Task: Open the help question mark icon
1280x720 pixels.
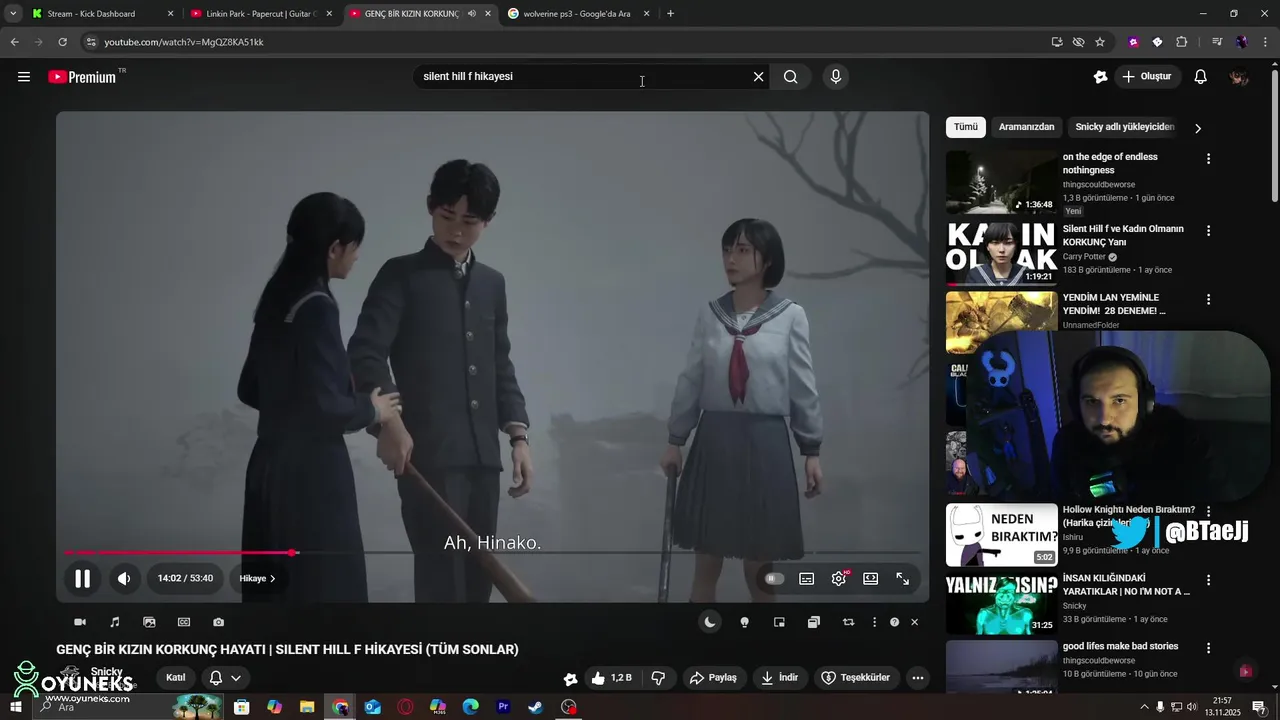Action: click(895, 622)
